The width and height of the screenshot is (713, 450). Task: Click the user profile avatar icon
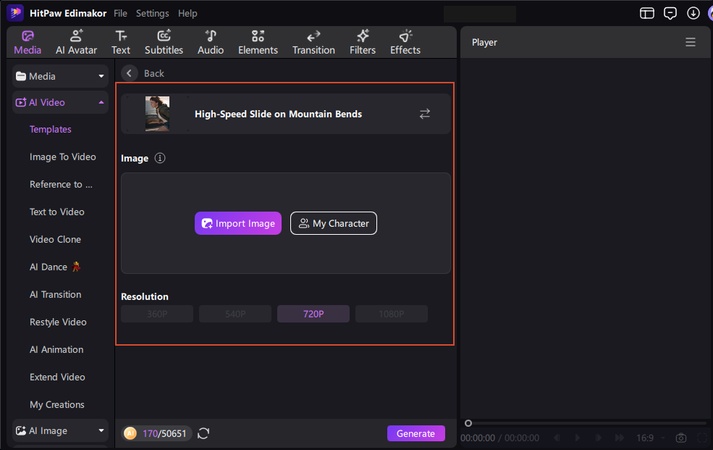[x=710, y=13]
